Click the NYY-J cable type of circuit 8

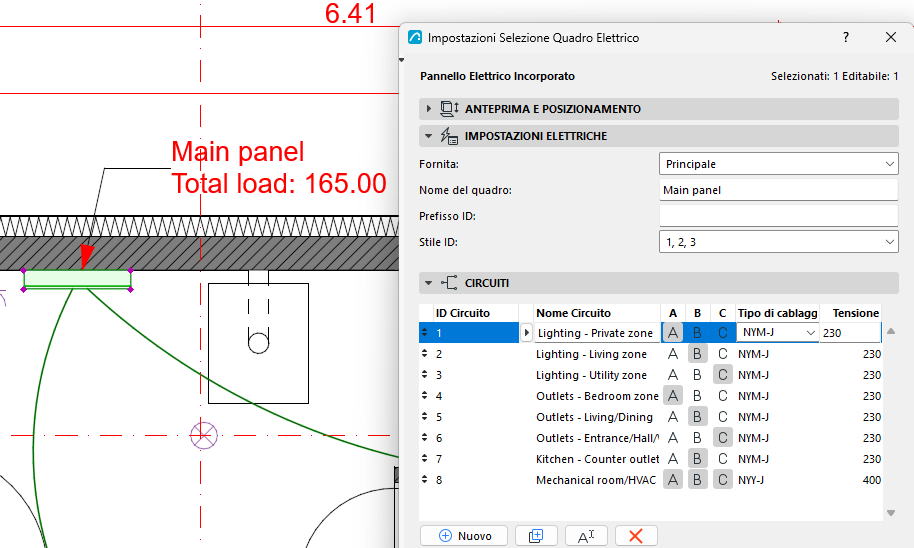click(751, 480)
